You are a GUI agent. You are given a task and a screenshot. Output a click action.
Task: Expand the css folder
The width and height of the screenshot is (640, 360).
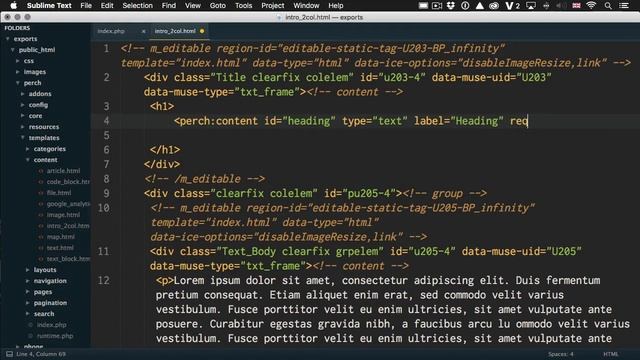click(x=18, y=61)
